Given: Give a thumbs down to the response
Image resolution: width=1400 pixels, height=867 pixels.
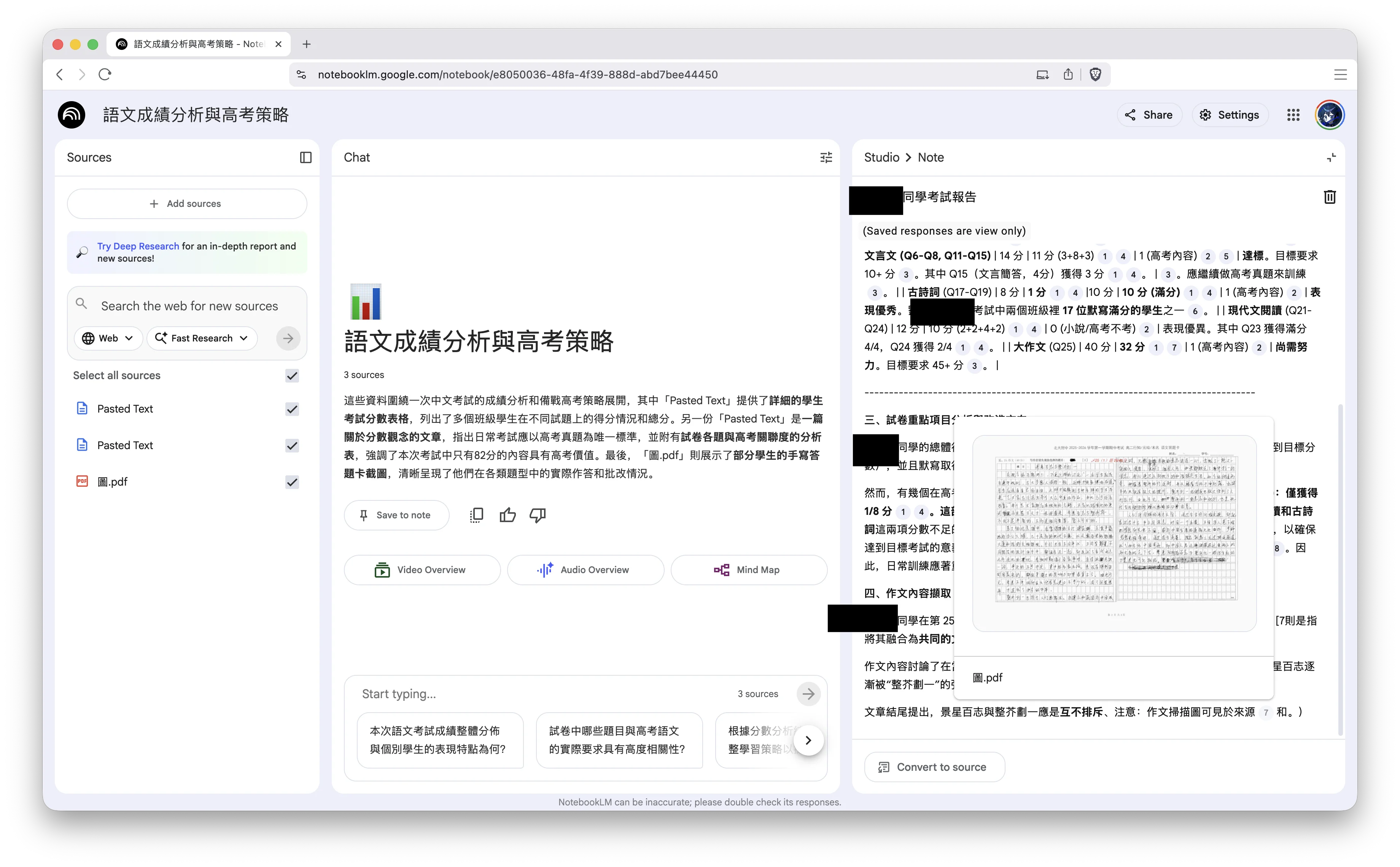Looking at the screenshot, I should pyautogui.click(x=538, y=515).
